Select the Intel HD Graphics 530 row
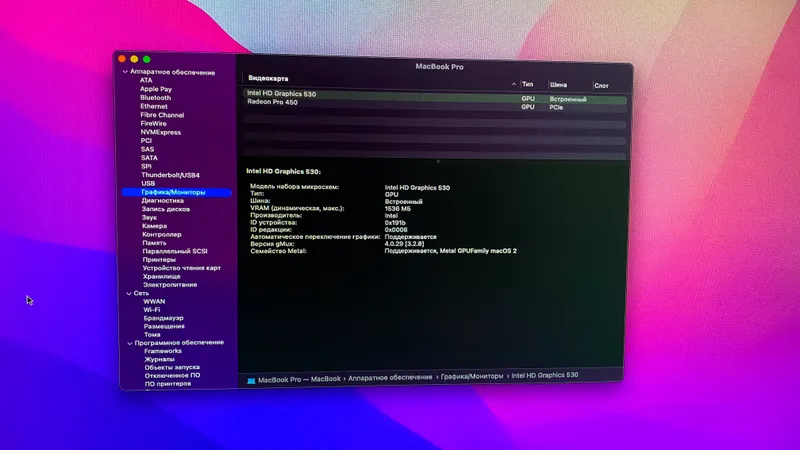The image size is (800, 450). pyautogui.click(x=435, y=96)
